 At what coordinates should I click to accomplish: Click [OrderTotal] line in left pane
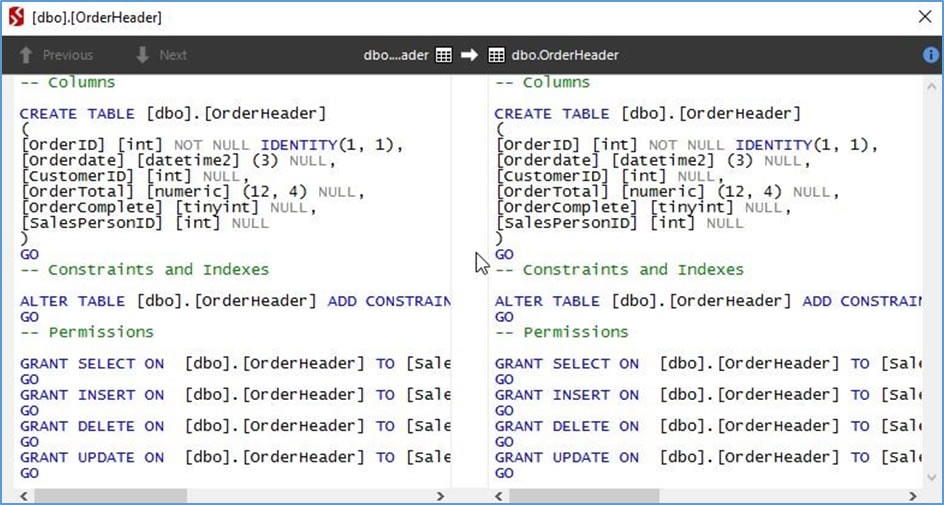click(x=193, y=192)
